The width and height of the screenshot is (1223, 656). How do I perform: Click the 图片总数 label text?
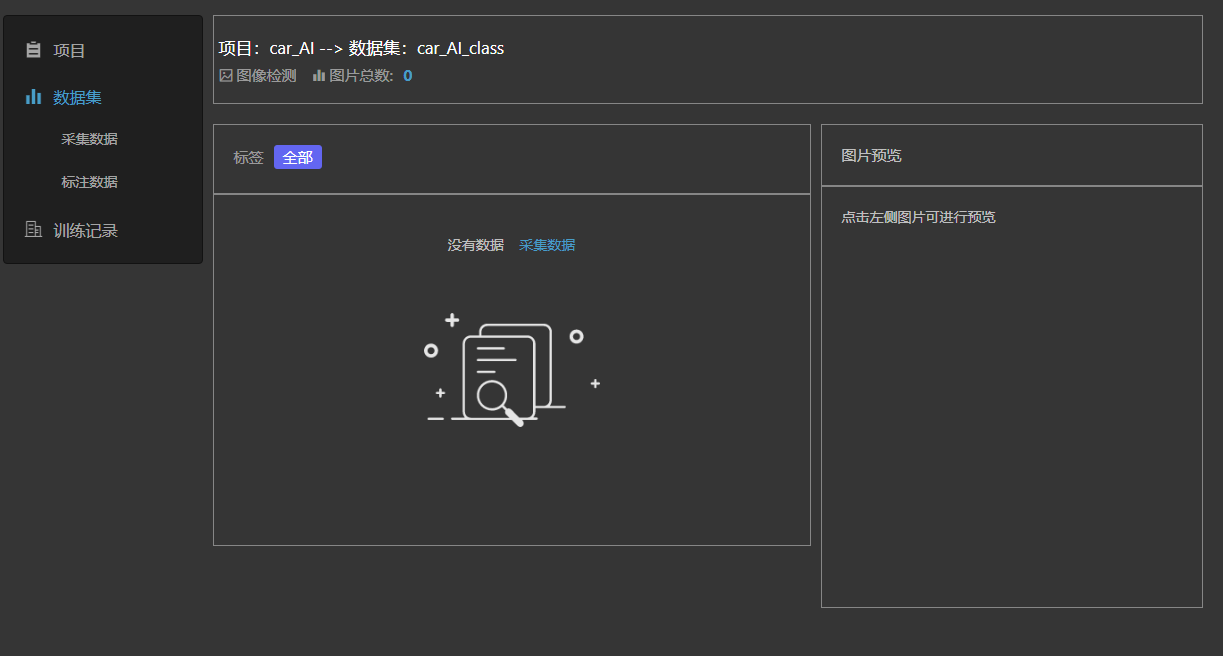tap(361, 76)
